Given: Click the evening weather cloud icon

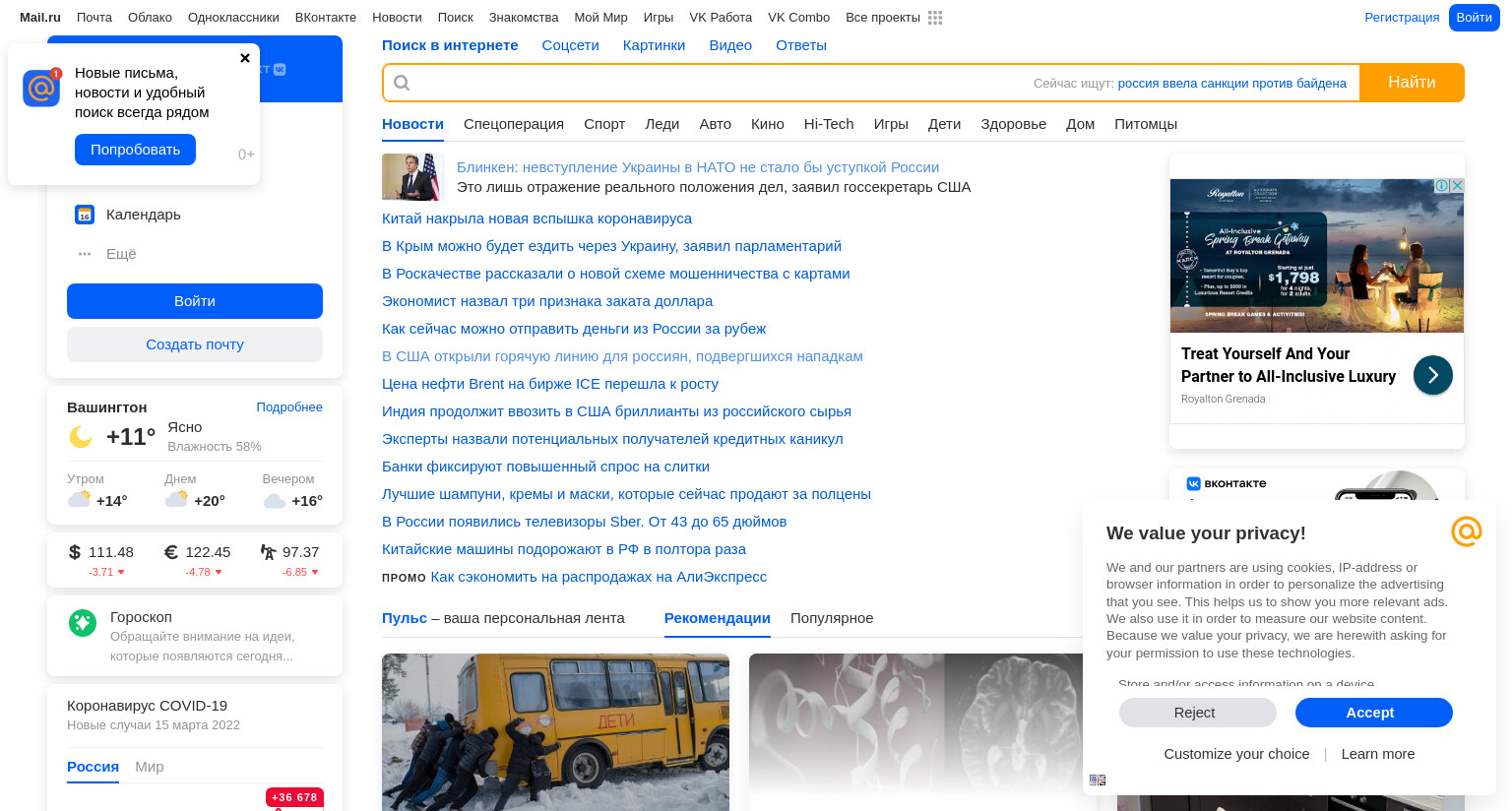Looking at the screenshot, I should coord(275,501).
